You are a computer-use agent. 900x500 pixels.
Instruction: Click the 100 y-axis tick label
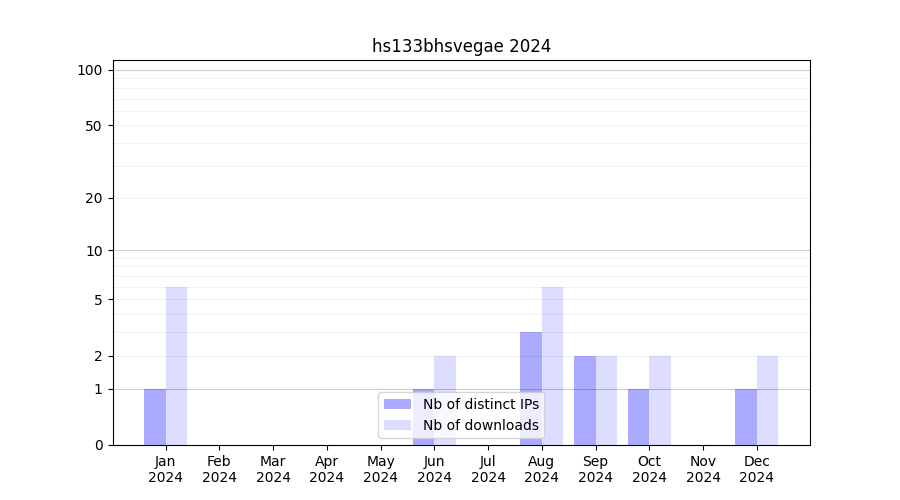coord(90,70)
